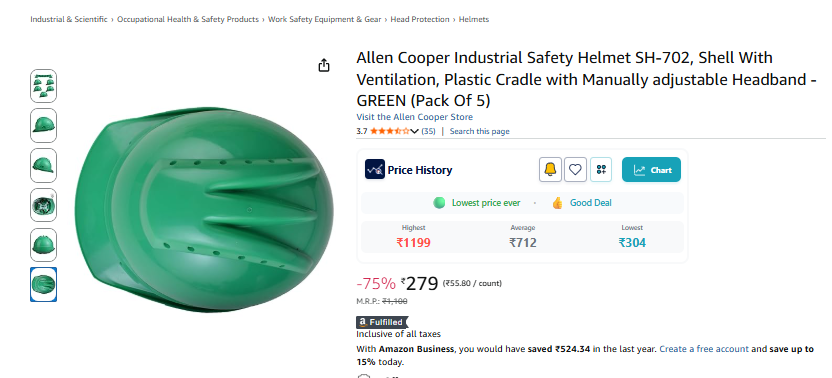
Task: Click the share icon above the product image
Action: (x=324, y=65)
